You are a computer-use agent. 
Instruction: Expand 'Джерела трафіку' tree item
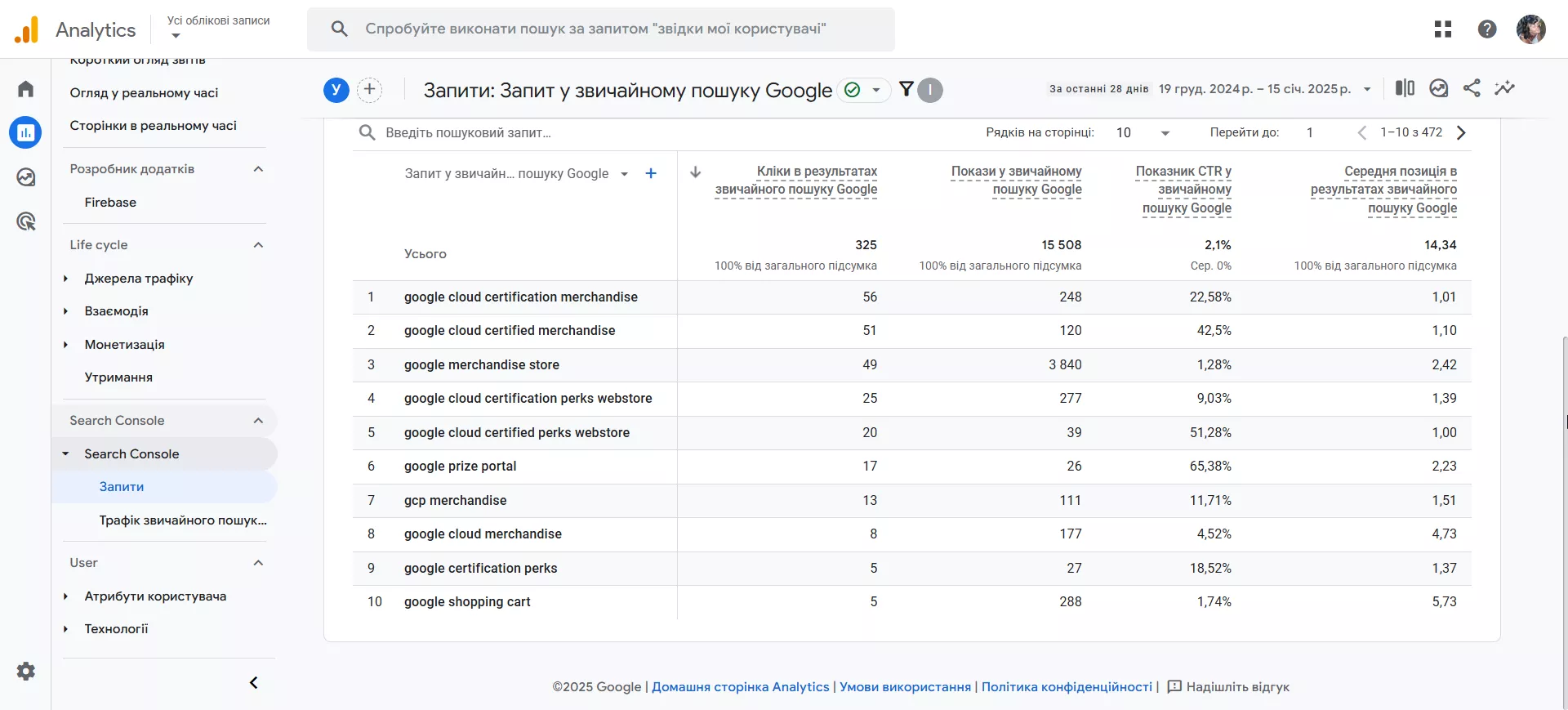pos(66,279)
